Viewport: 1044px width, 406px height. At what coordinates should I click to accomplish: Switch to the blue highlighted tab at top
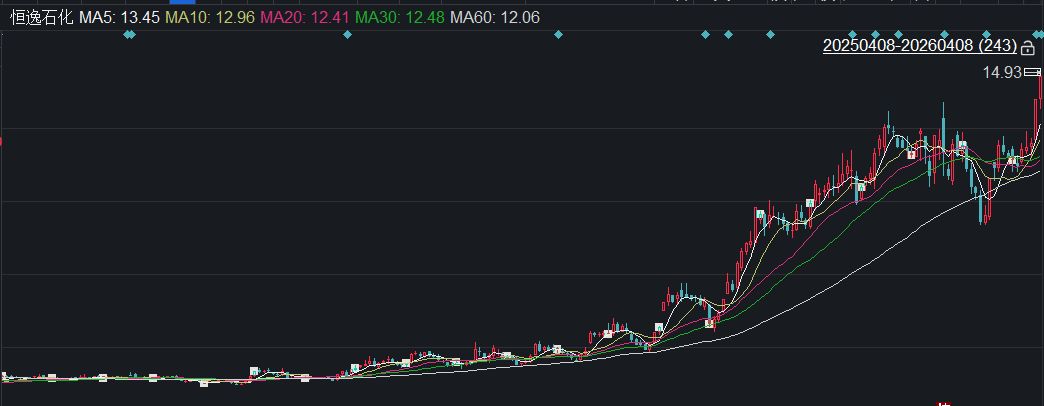(x=182, y=3)
